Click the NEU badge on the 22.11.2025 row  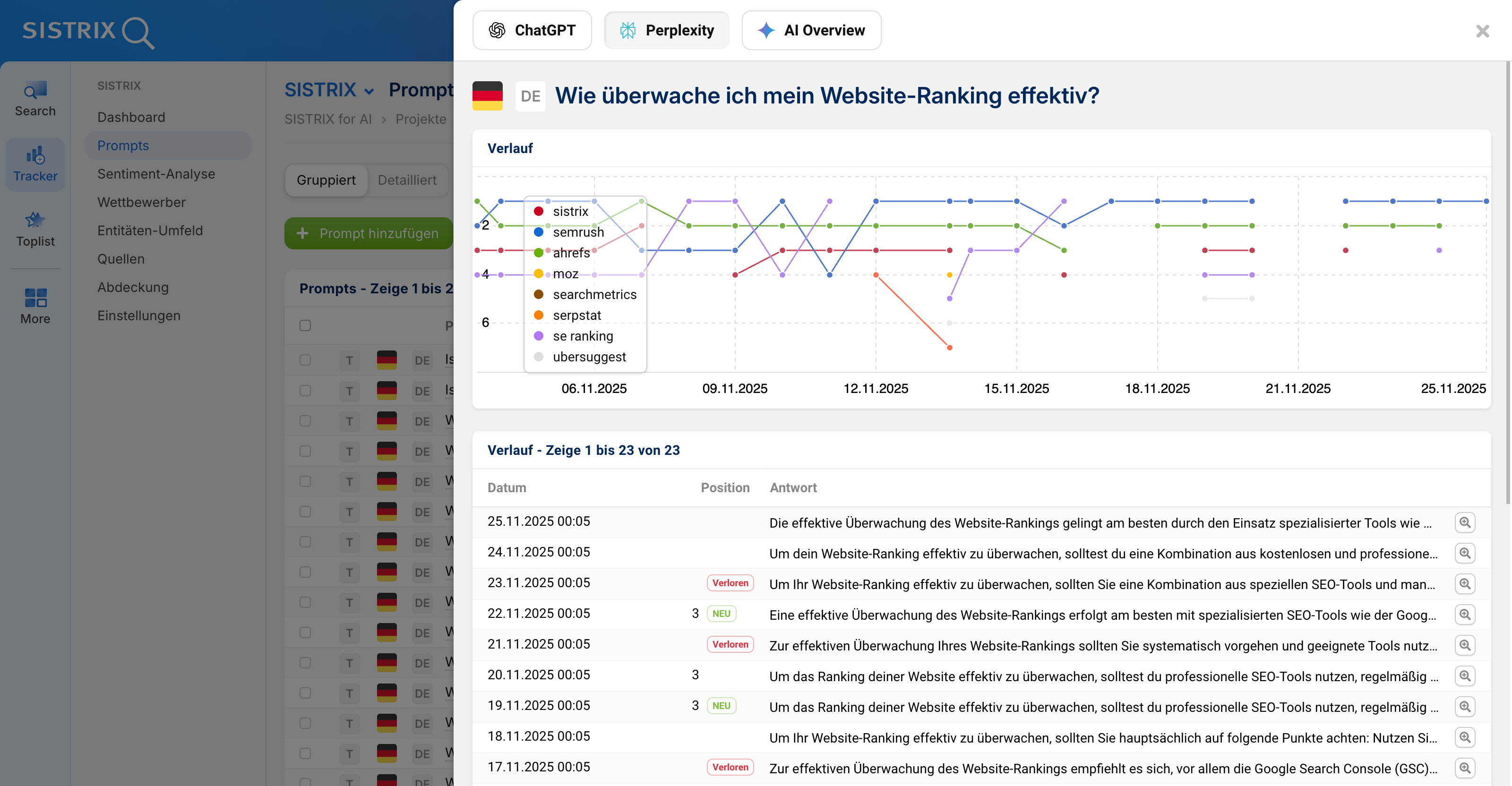click(722, 613)
